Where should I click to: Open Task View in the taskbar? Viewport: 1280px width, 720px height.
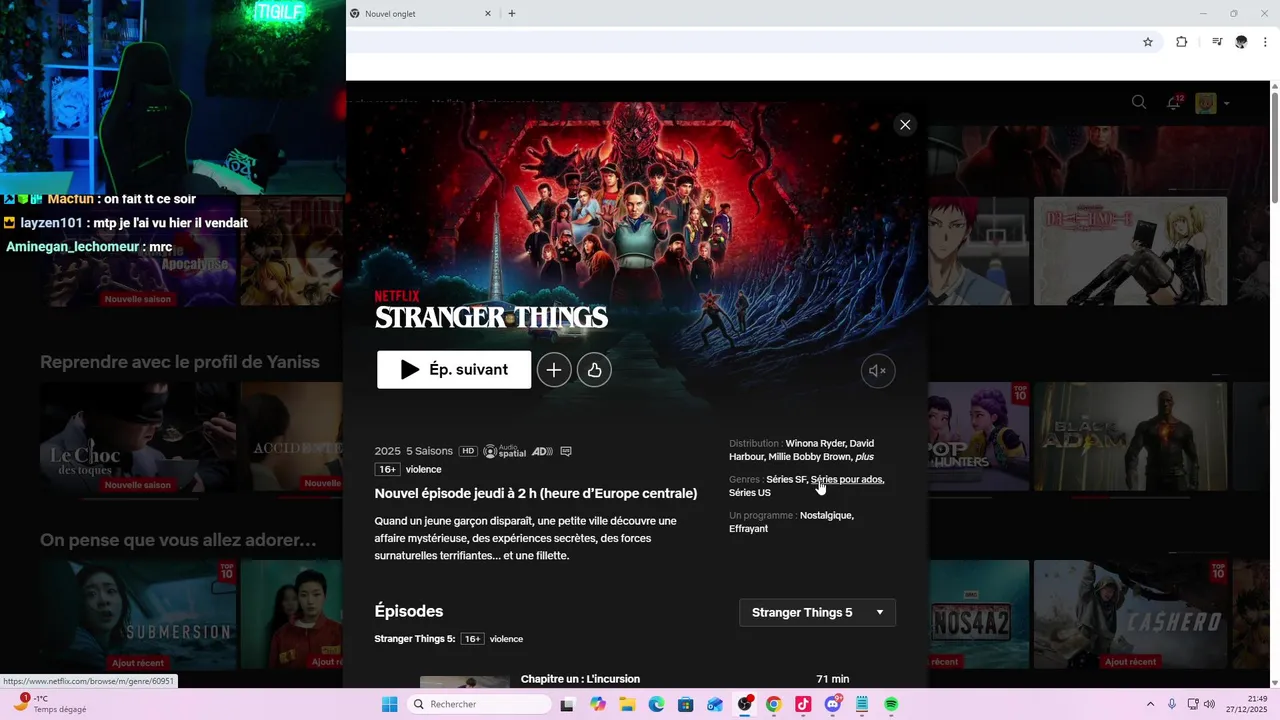568,705
